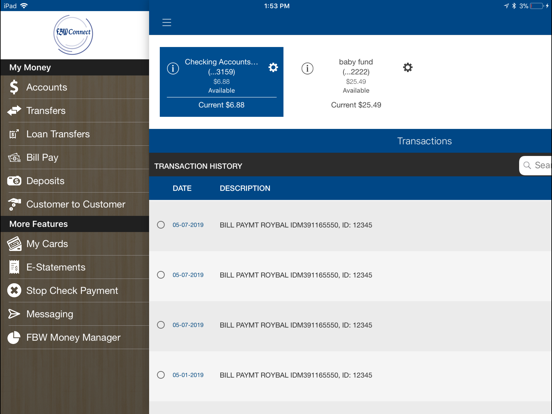Open Loan Transfers menu item
The image size is (552, 414).
[75, 134]
